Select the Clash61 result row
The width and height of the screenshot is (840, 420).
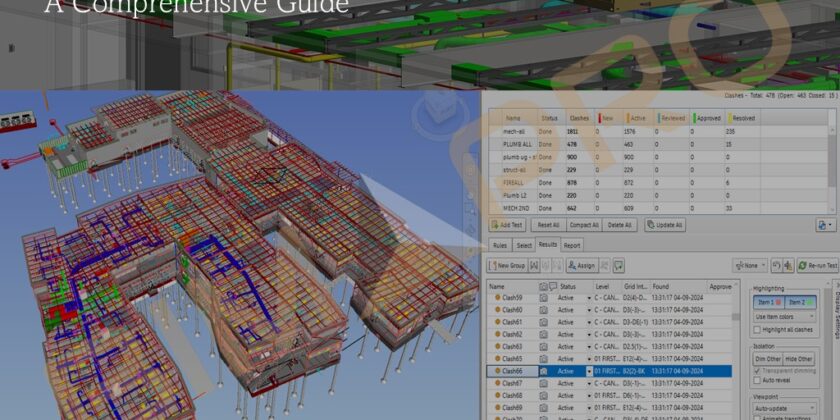coord(609,322)
